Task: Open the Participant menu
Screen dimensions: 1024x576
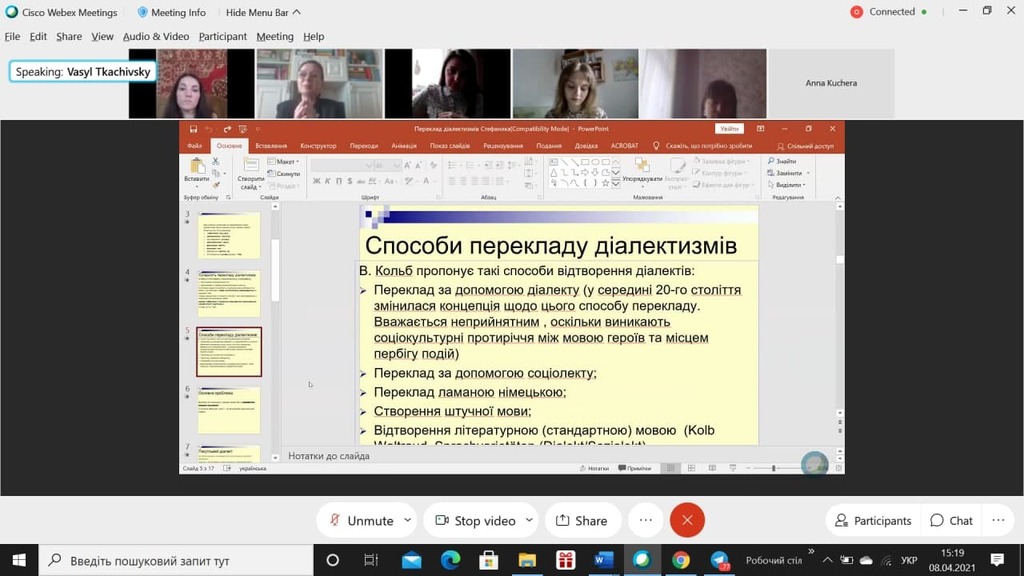Action: point(222,36)
